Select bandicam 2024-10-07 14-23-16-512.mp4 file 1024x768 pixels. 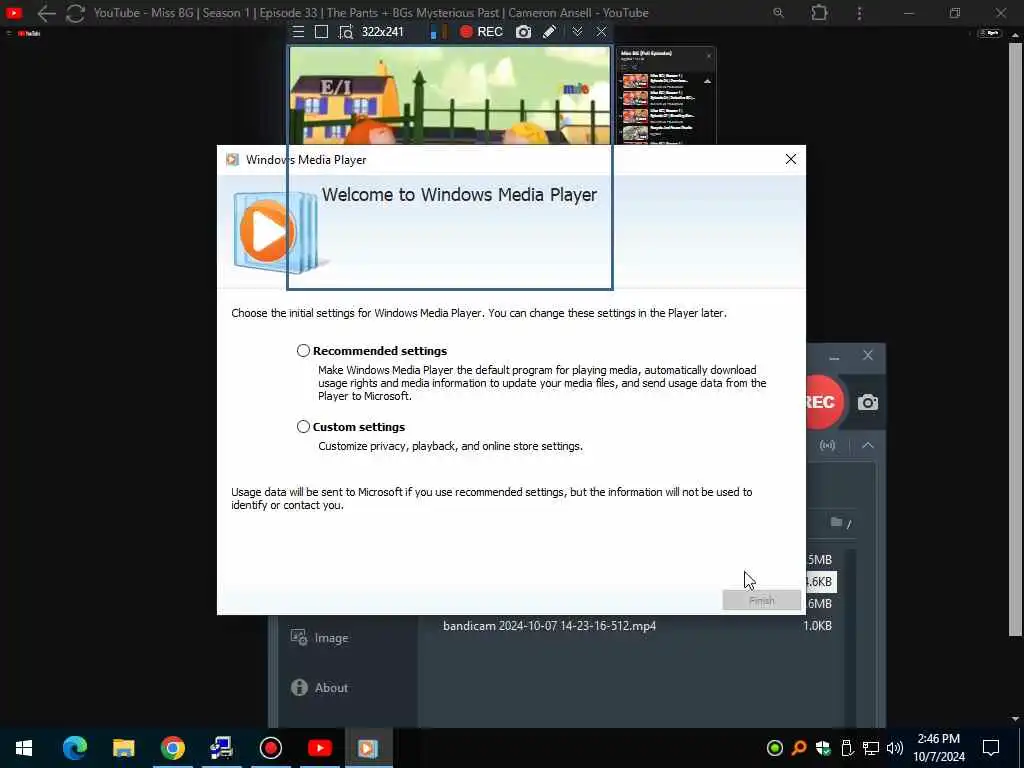pyautogui.click(x=549, y=626)
